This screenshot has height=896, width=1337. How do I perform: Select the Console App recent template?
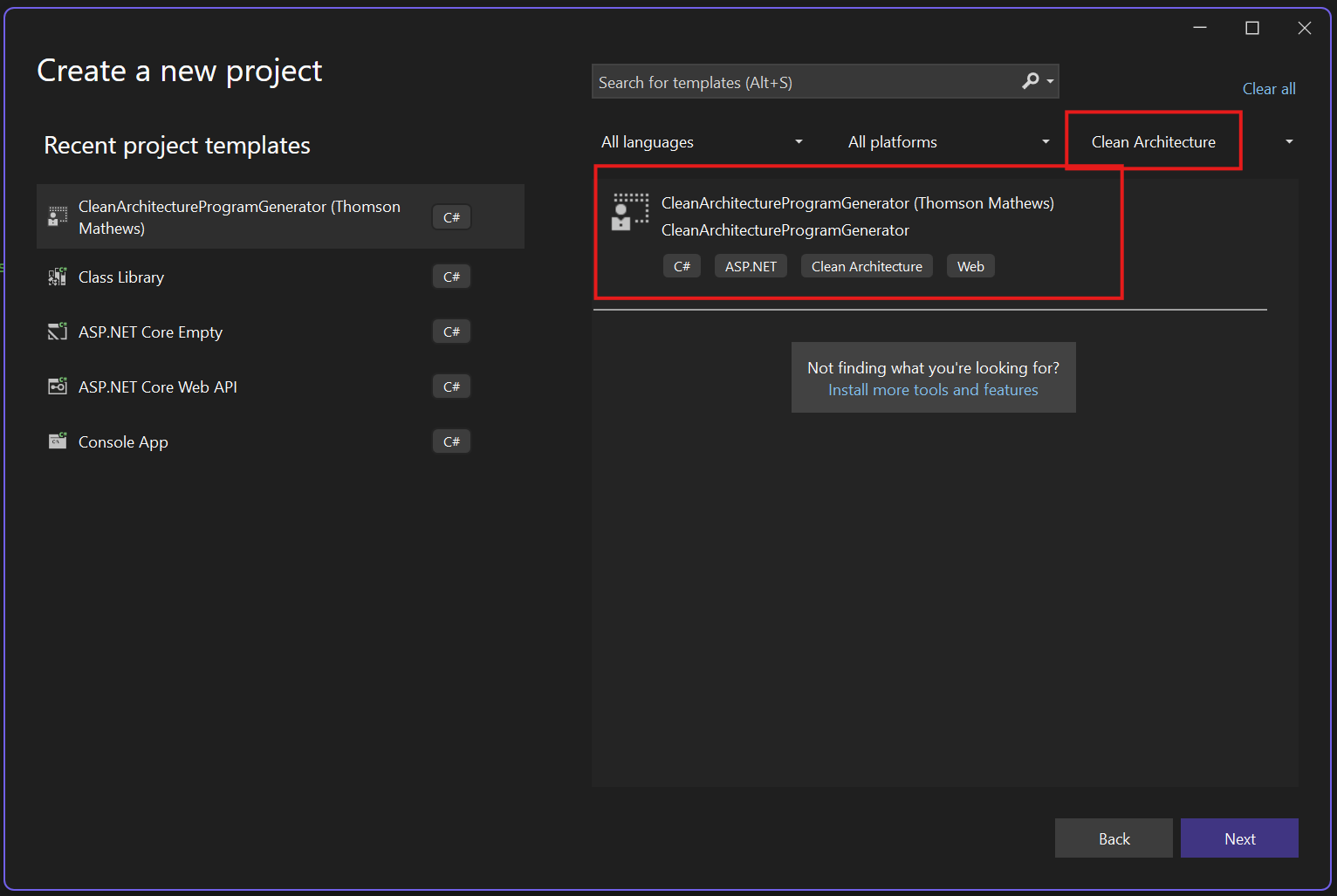click(280, 441)
